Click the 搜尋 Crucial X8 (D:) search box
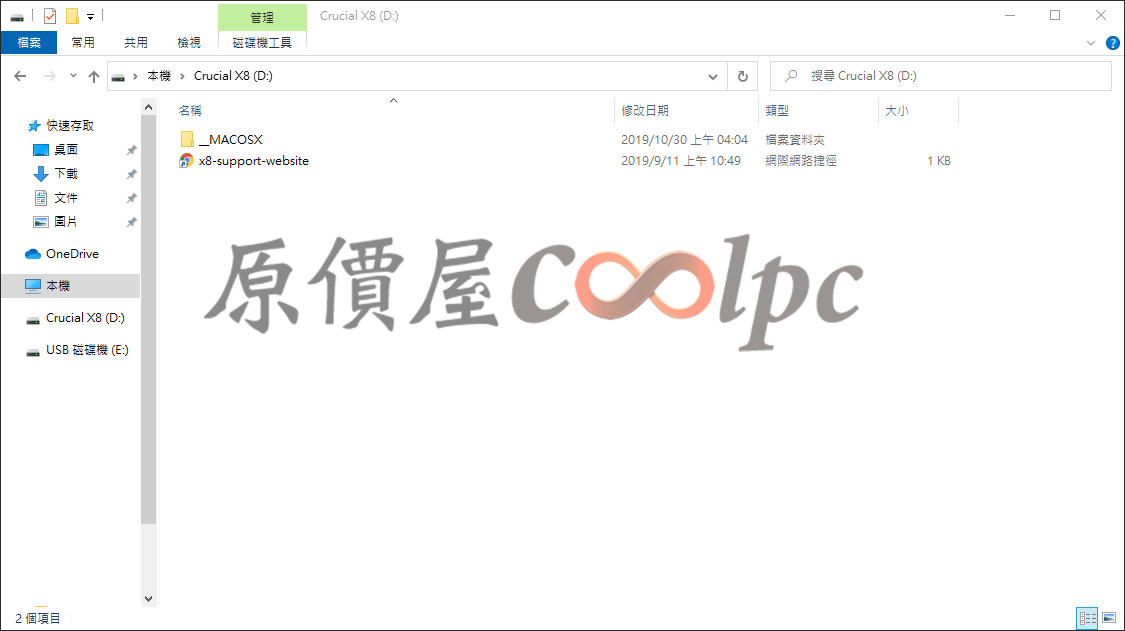 click(941, 75)
